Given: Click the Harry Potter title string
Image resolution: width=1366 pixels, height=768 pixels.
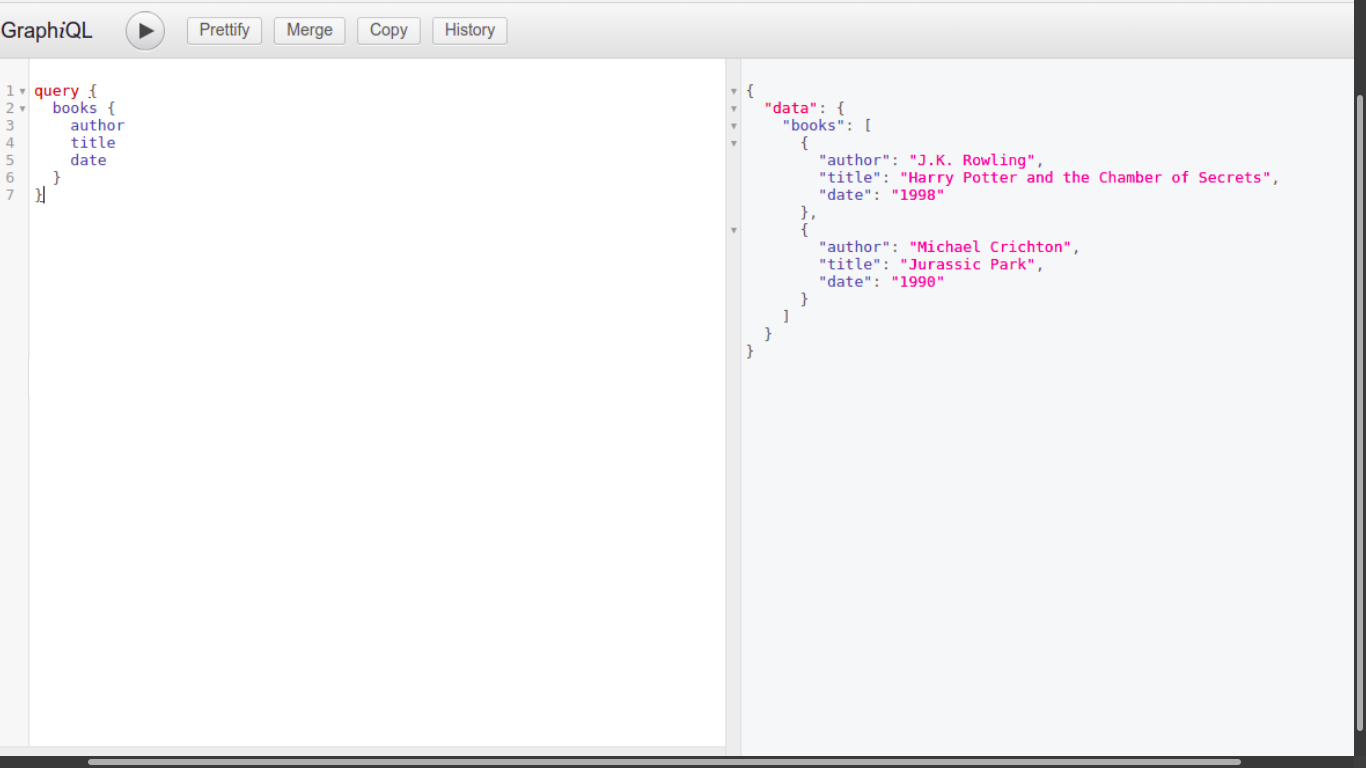Looking at the screenshot, I should (x=1085, y=177).
